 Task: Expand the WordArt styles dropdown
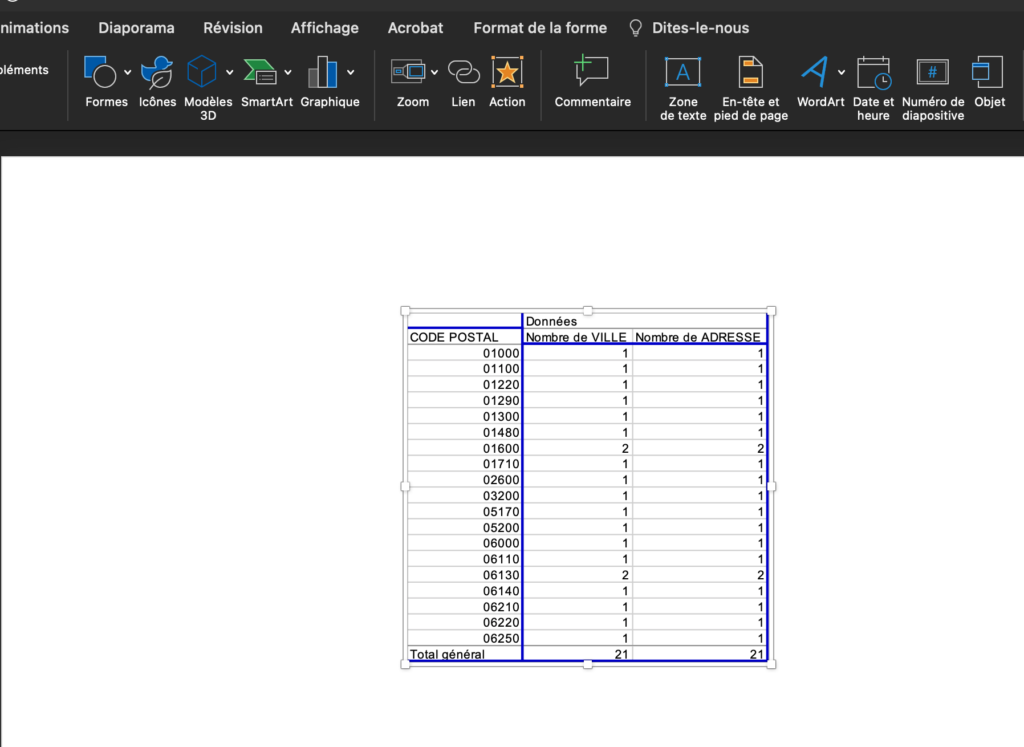[841, 73]
